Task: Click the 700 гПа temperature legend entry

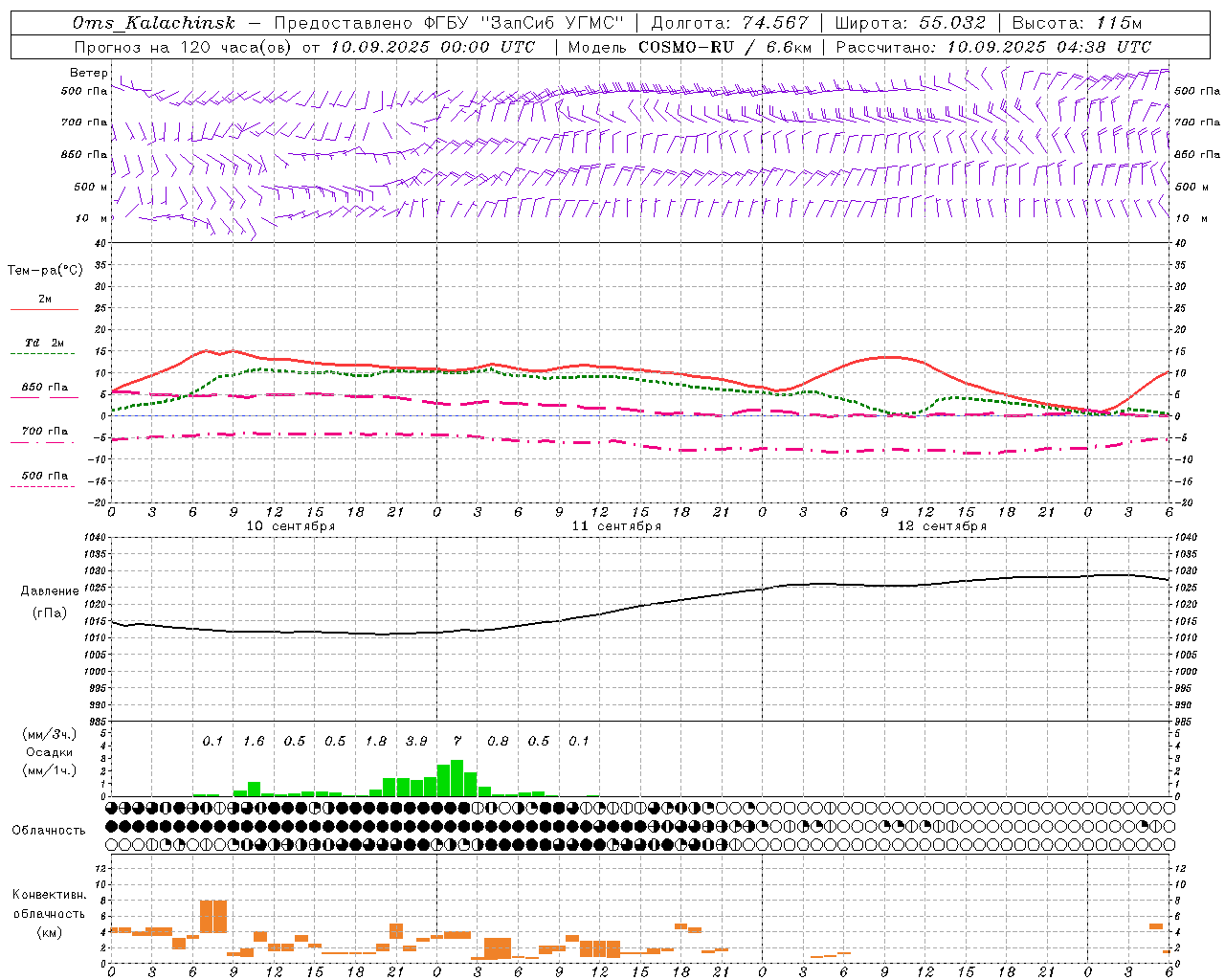Action: click(x=44, y=431)
